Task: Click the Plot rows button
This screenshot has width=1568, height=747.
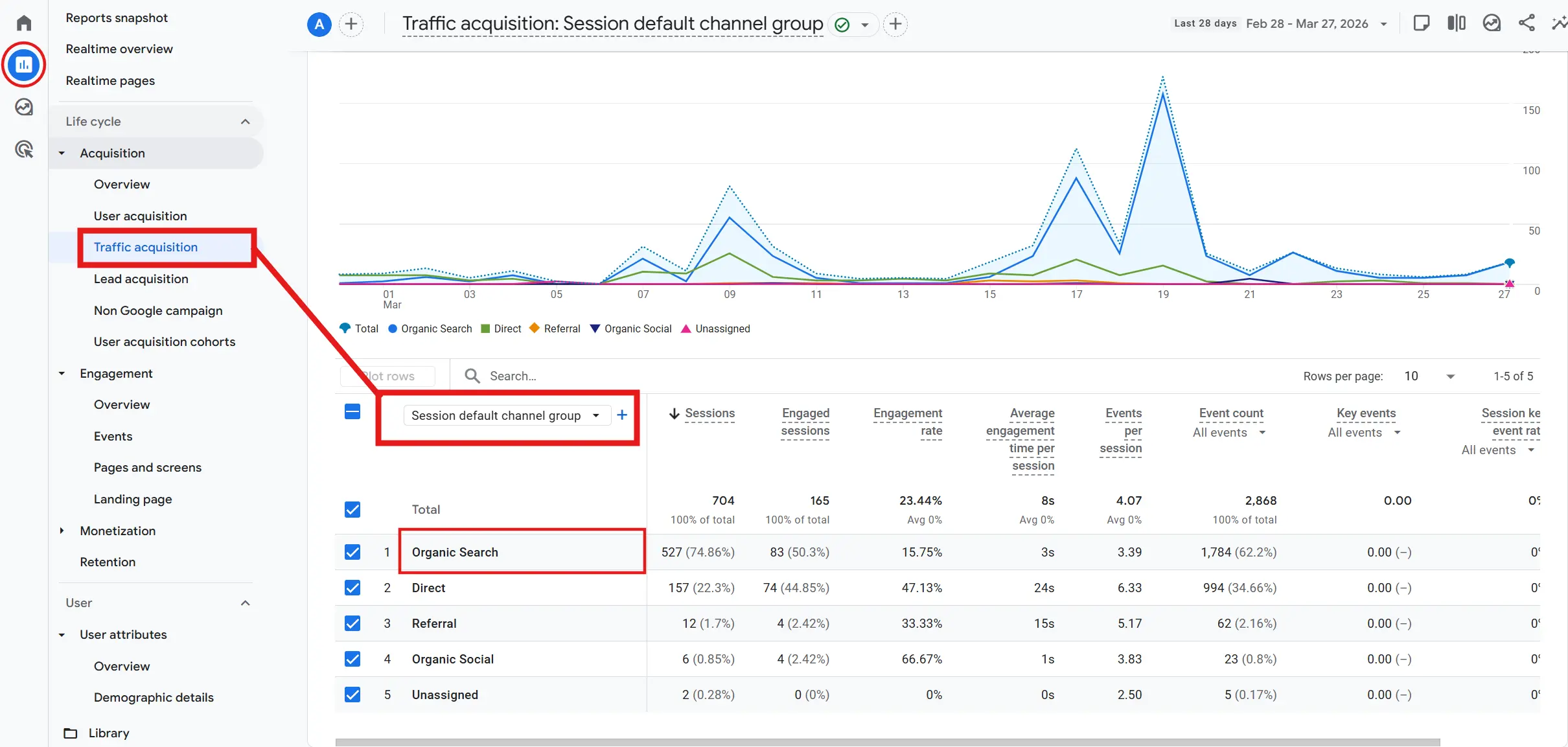Action: point(387,376)
